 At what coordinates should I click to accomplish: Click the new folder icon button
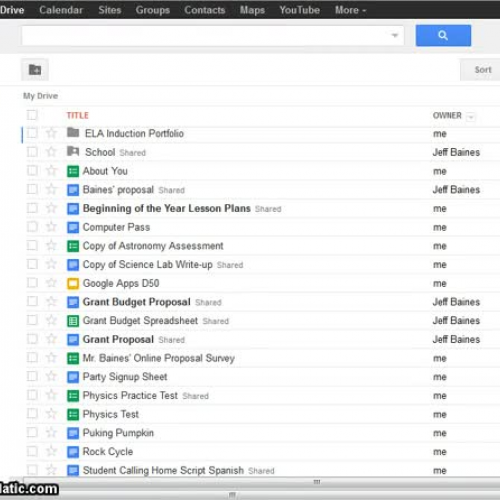pos(35,70)
